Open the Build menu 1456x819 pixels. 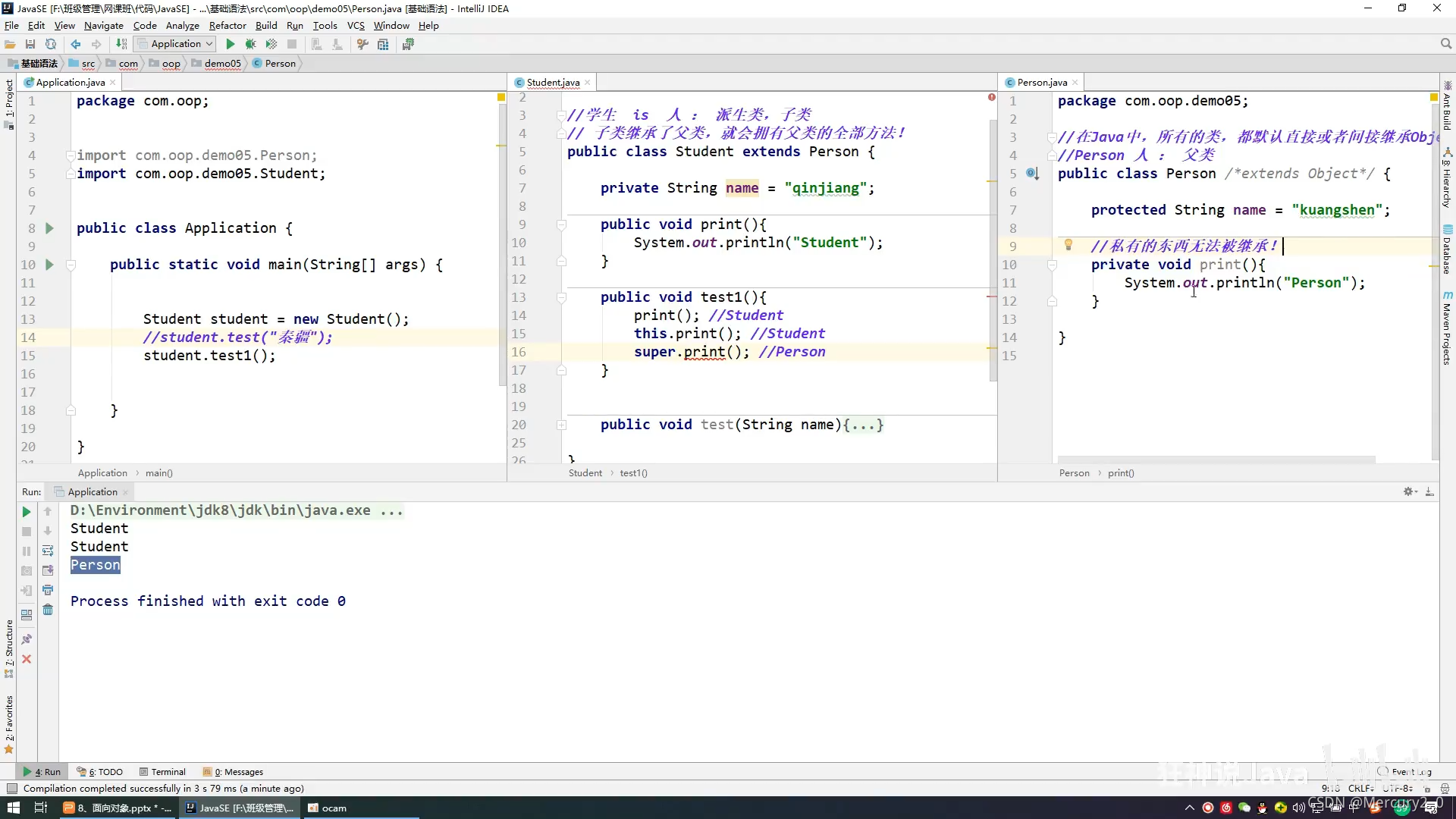tap(266, 25)
